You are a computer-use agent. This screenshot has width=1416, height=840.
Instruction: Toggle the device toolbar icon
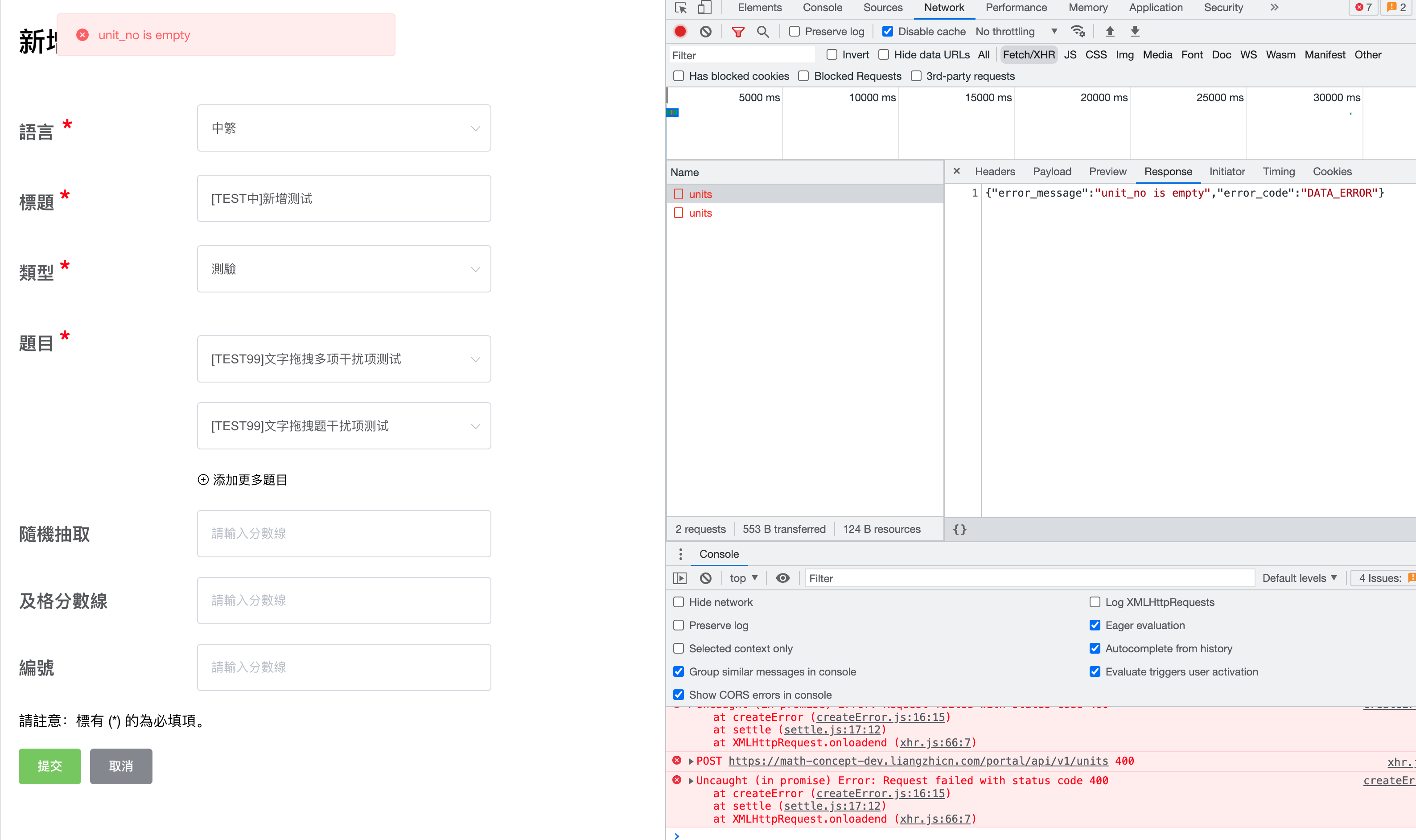(704, 8)
